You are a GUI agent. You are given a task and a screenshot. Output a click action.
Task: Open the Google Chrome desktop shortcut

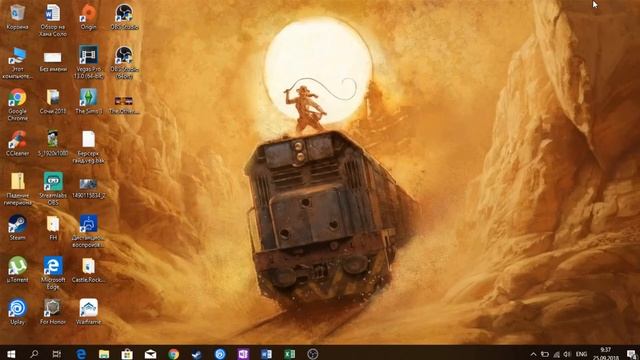click(x=17, y=104)
